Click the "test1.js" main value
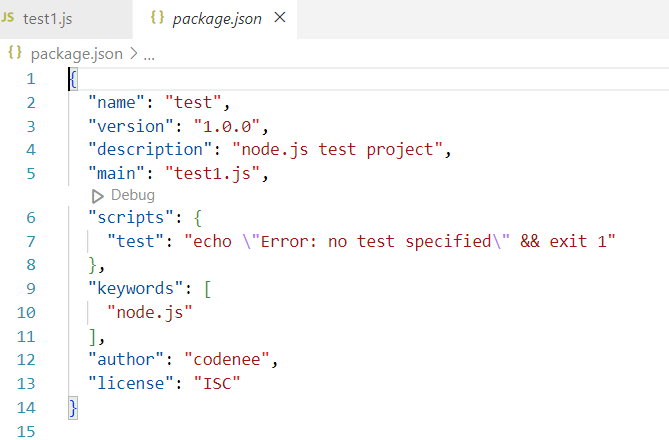 (212, 174)
